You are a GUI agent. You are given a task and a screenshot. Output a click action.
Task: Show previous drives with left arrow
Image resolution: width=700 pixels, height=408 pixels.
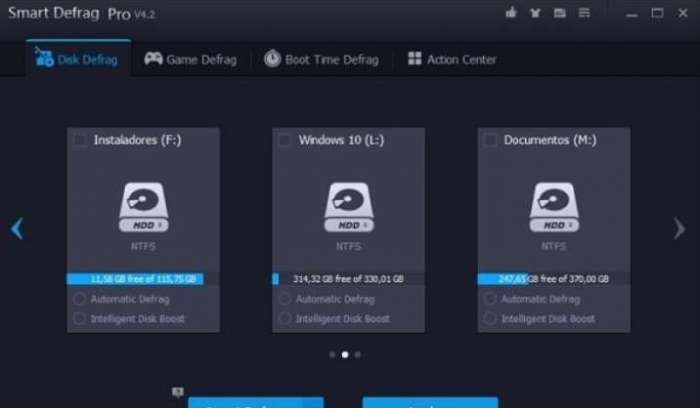click(x=17, y=229)
